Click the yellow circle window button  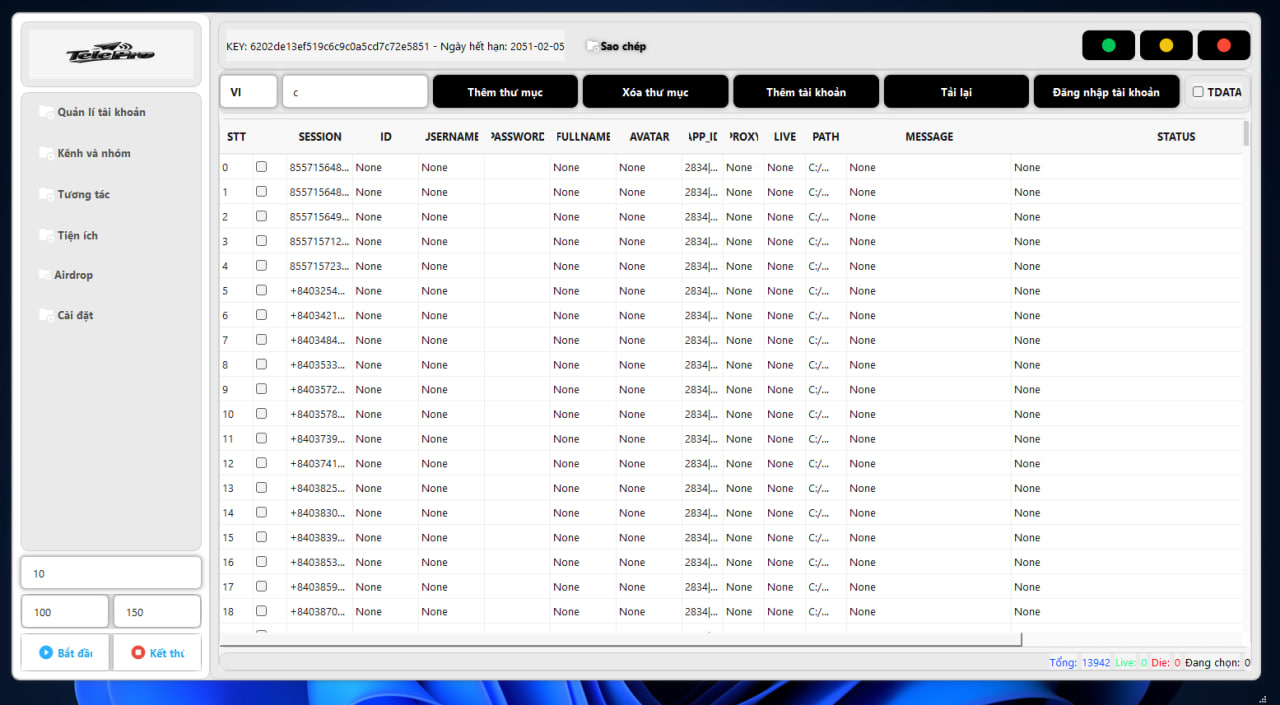pos(1166,45)
